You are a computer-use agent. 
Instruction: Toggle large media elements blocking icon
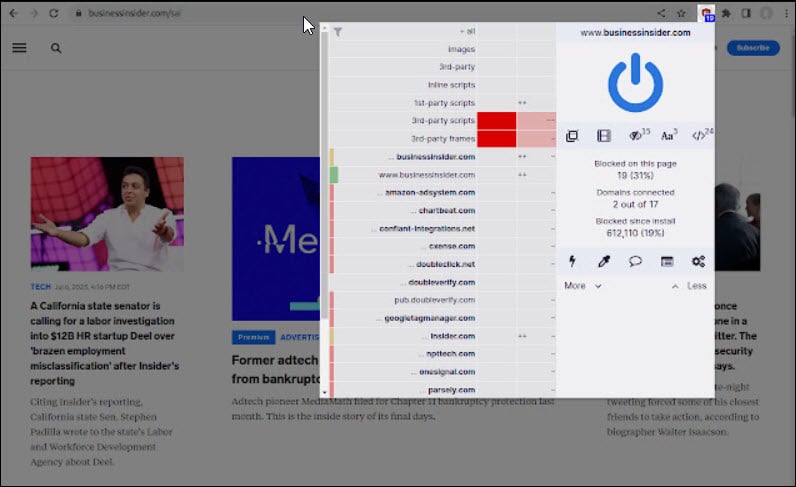pos(604,136)
